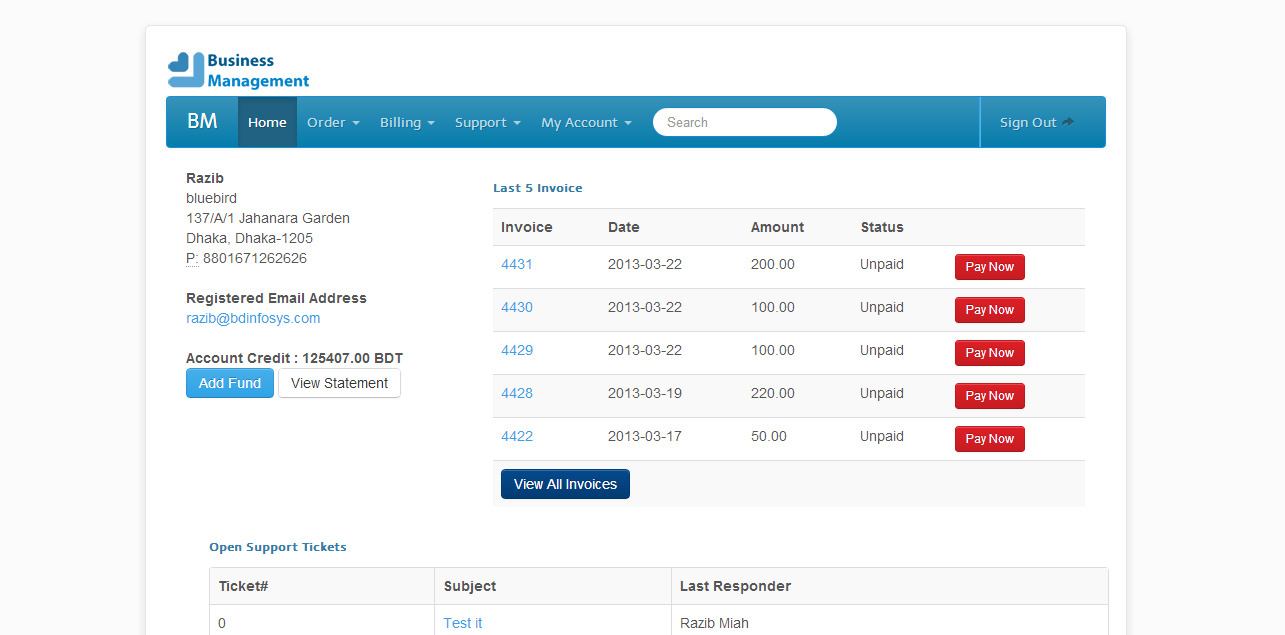This screenshot has width=1285, height=635.
Task: Click the Business Management logo
Action: (238, 70)
